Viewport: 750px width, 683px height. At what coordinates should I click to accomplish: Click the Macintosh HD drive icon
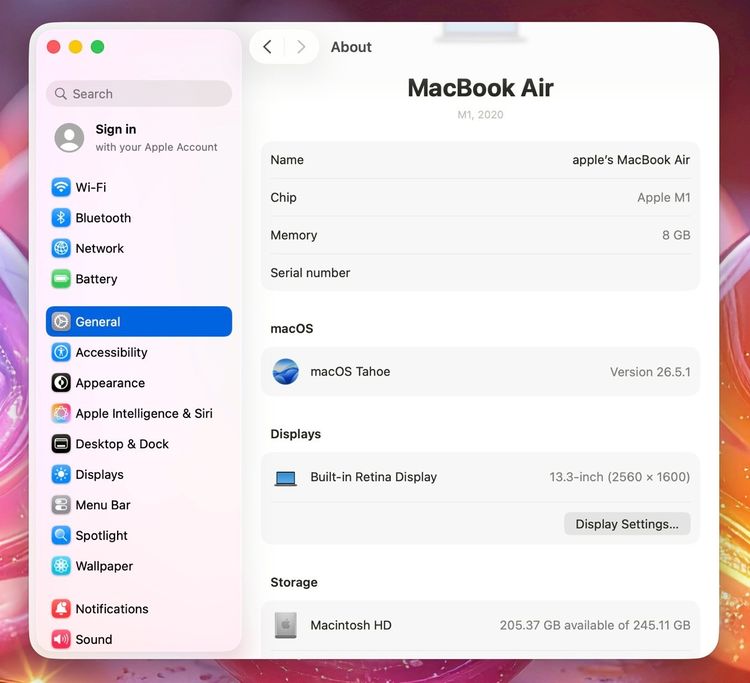pos(286,625)
